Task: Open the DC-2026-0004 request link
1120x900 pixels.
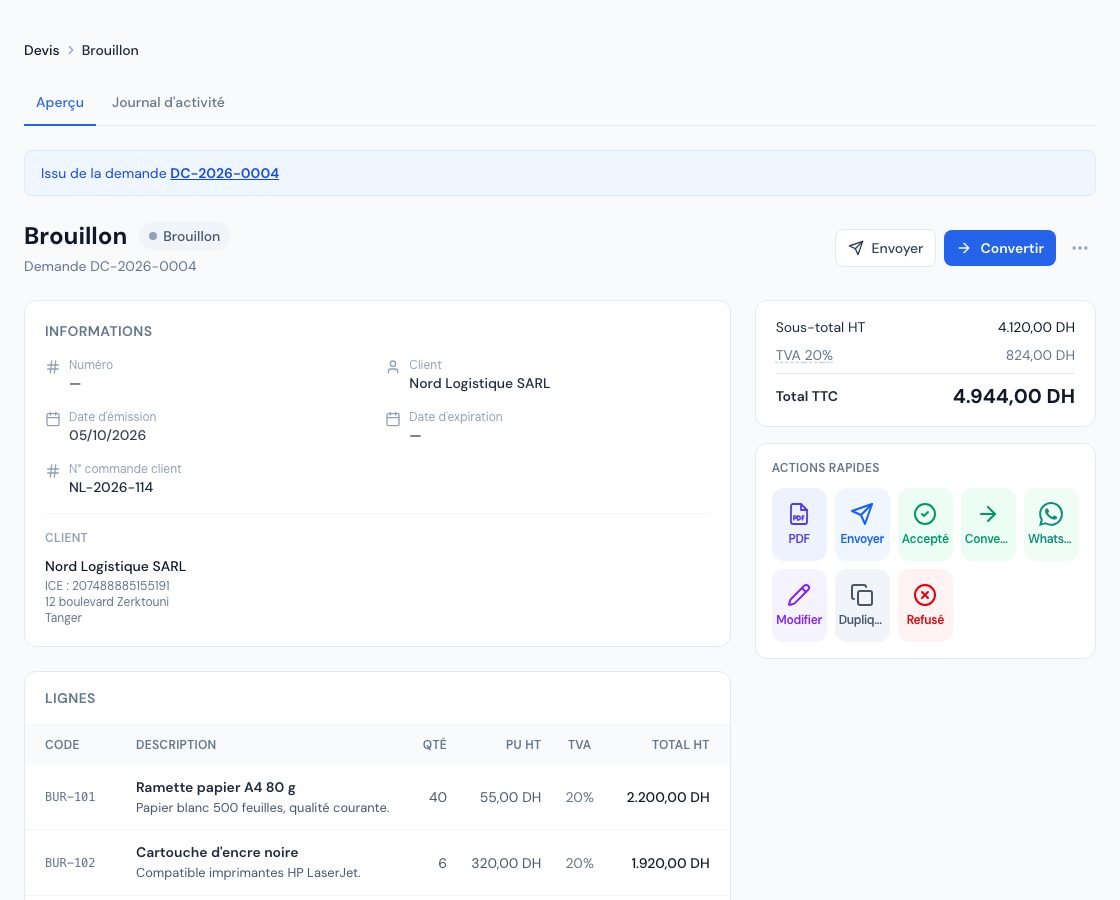Action: pyautogui.click(x=224, y=173)
